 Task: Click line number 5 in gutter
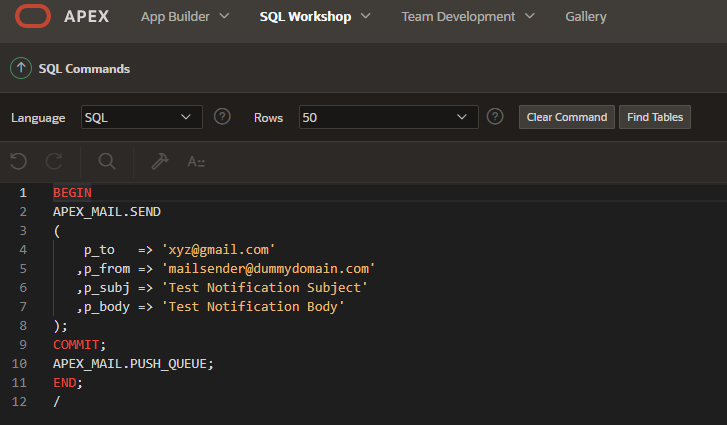(x=23, y=269)
